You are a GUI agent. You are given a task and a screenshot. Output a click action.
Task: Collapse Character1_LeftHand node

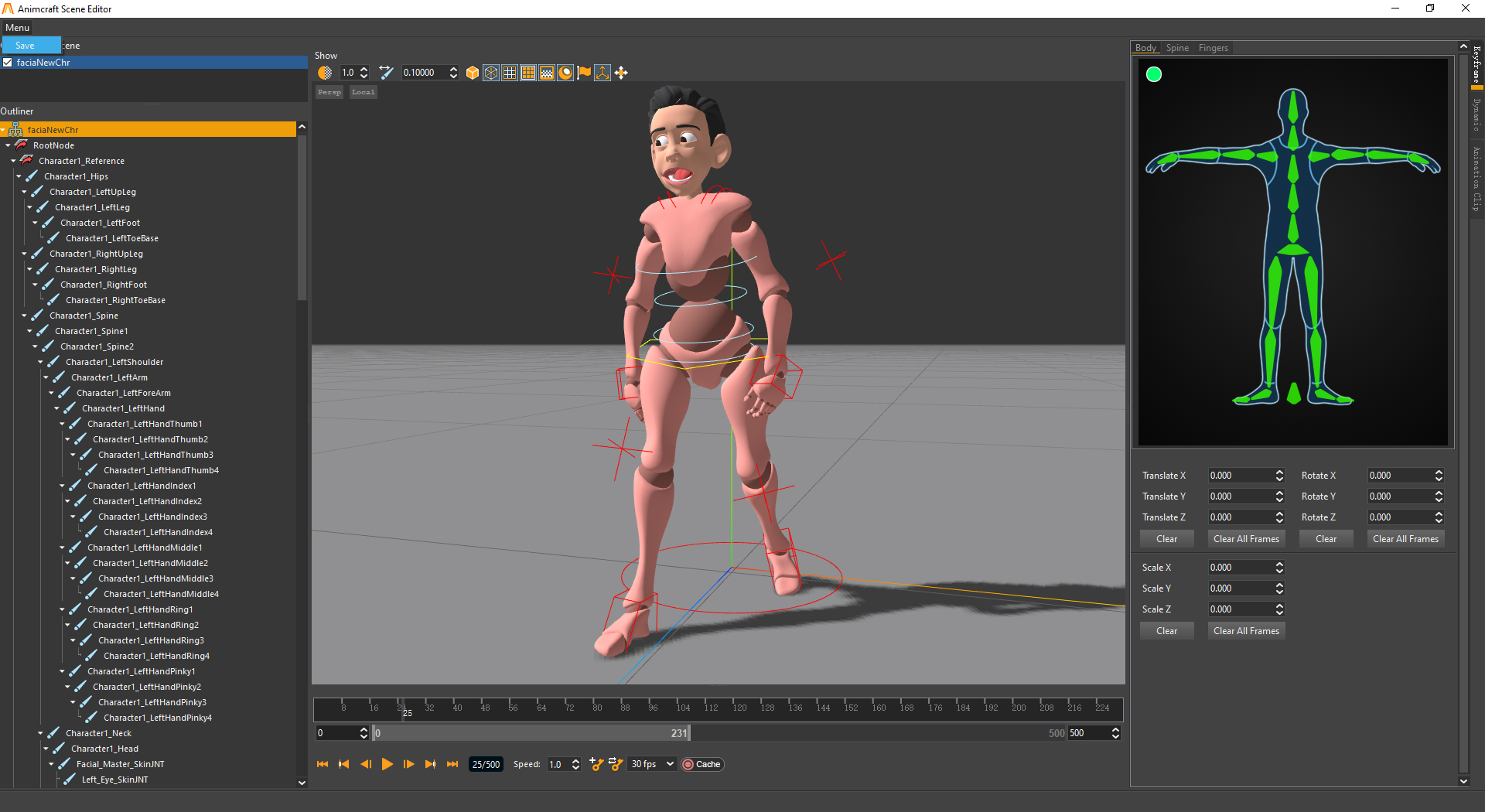coord(56,408)
